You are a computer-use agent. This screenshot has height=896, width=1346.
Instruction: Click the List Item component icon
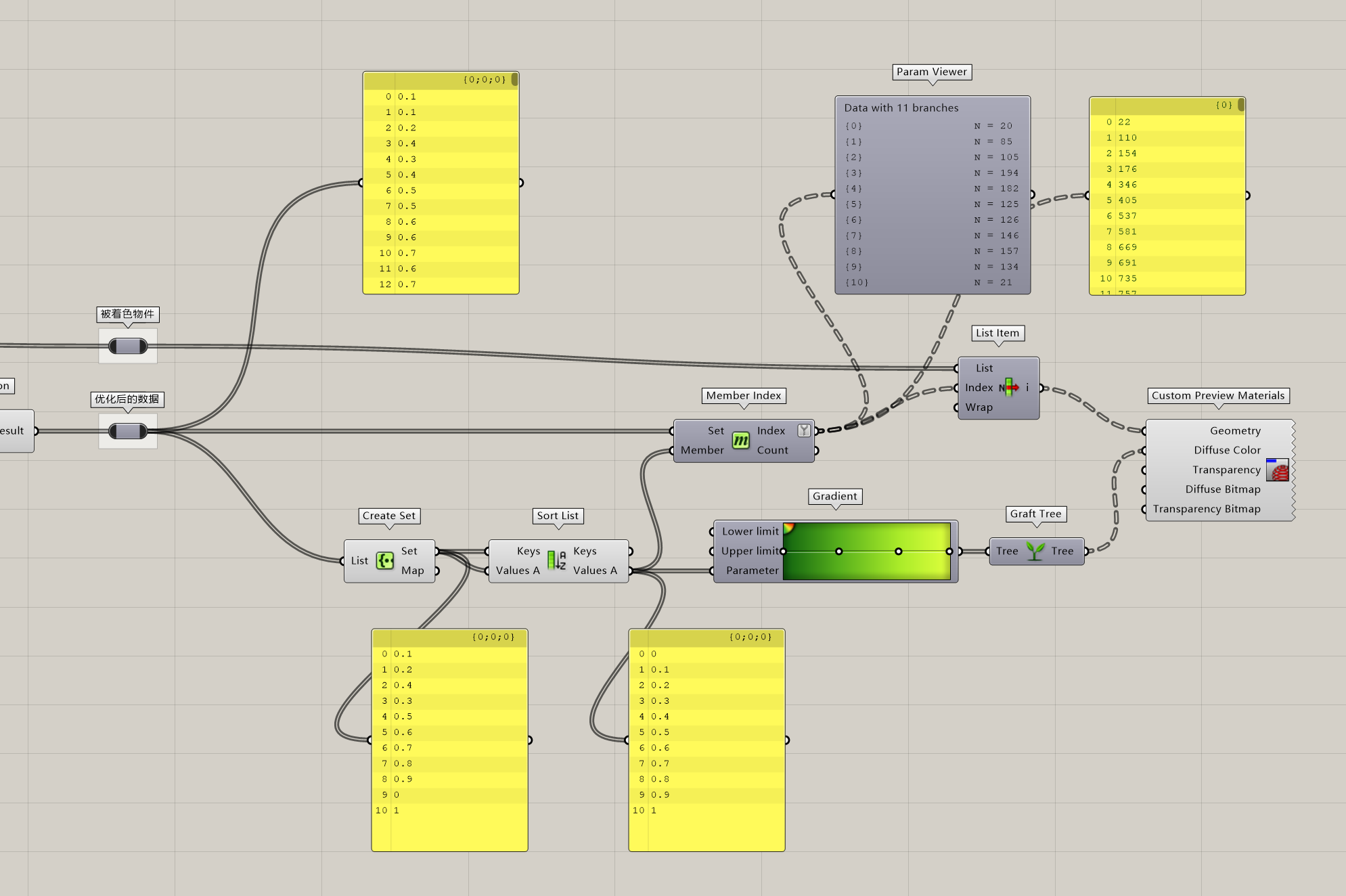click(1009, 387)
